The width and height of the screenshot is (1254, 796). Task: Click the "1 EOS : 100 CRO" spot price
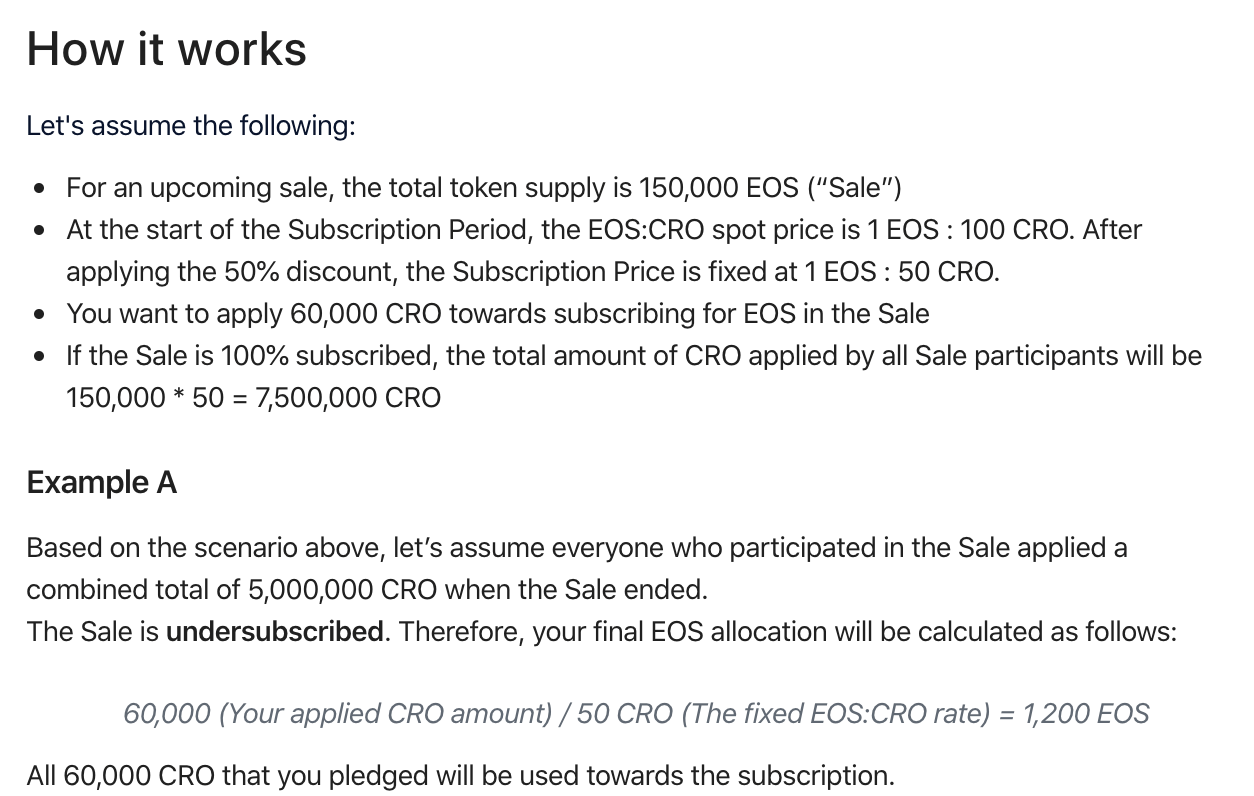point(969,230)
